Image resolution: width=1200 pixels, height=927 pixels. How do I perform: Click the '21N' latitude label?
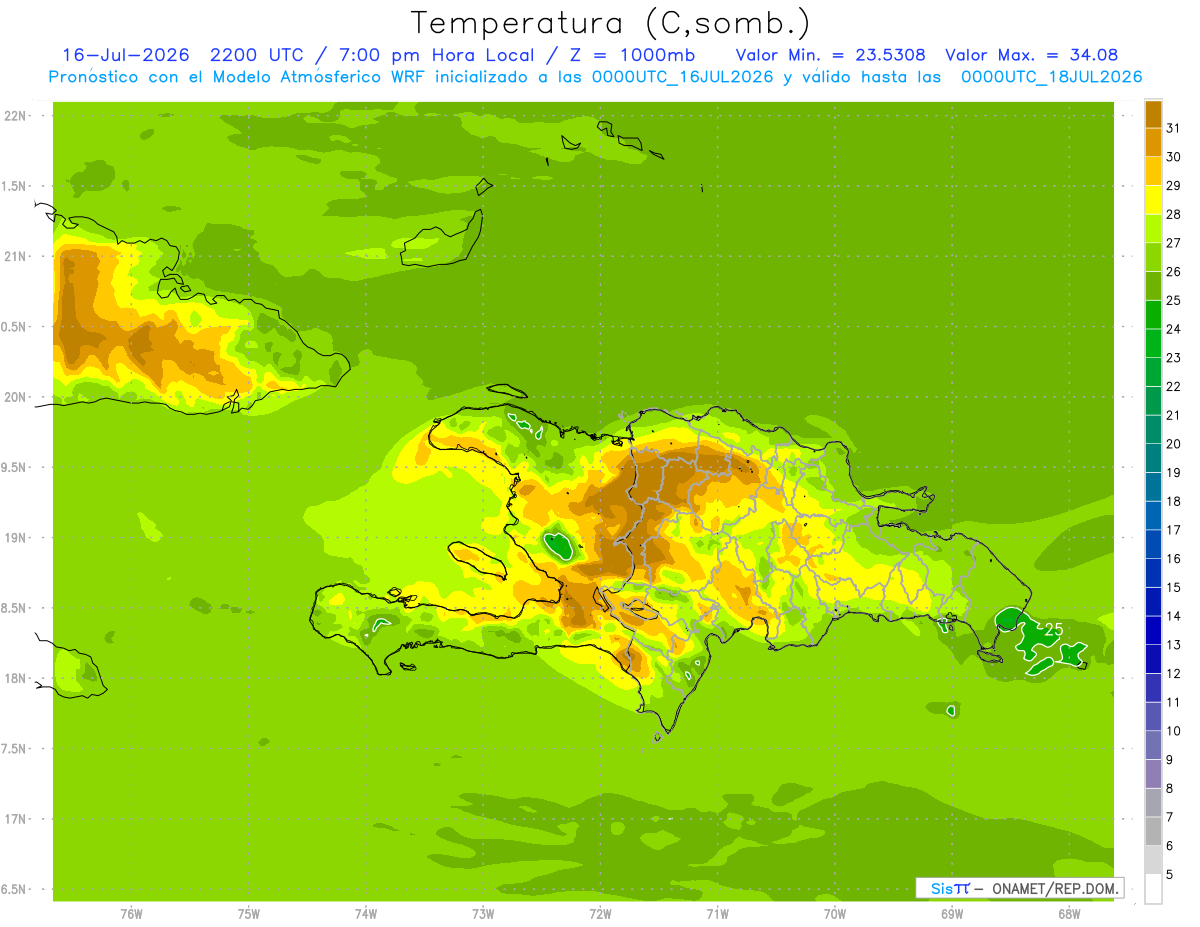tap(16, 256)
